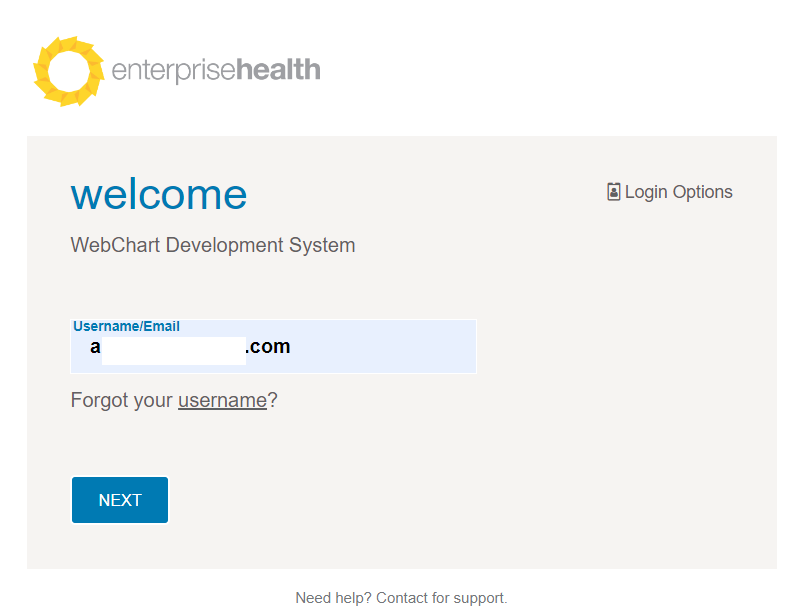Follow the underlined username recovery link
Viewport: 812px width, 613px height.
point(222,400)
